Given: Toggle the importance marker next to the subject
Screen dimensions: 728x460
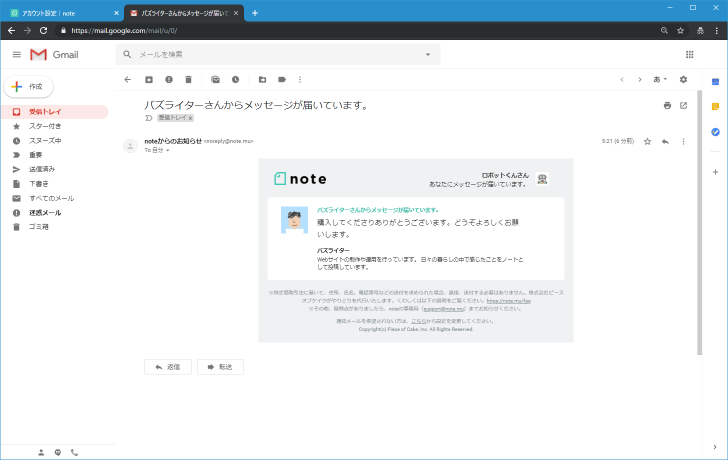Looking at the screenshot, I should 149,118.
